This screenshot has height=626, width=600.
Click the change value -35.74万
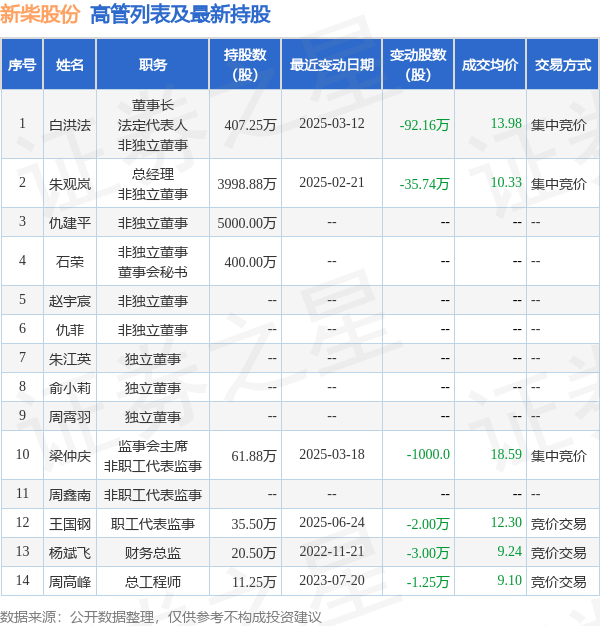[x=425, y=184]
